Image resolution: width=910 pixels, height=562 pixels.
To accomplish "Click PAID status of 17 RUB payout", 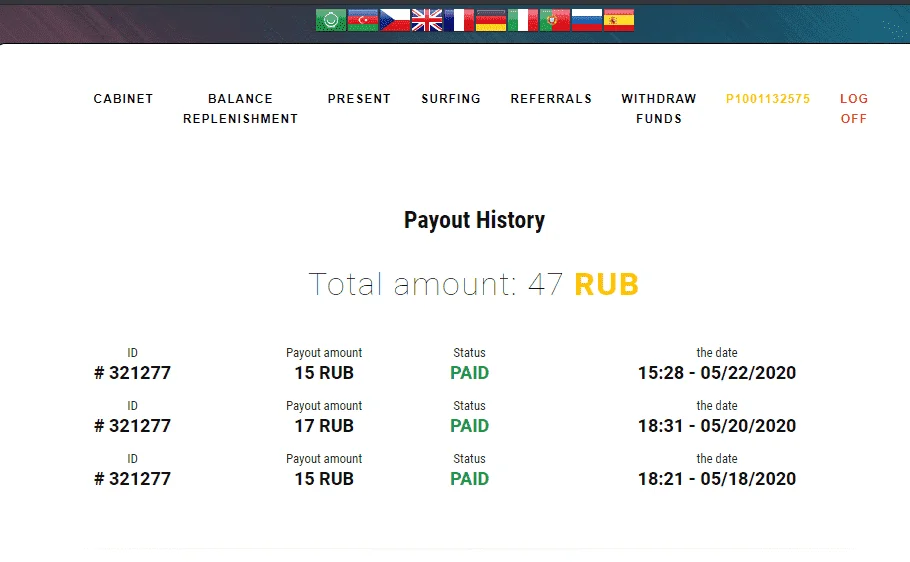I will (470, 426).
